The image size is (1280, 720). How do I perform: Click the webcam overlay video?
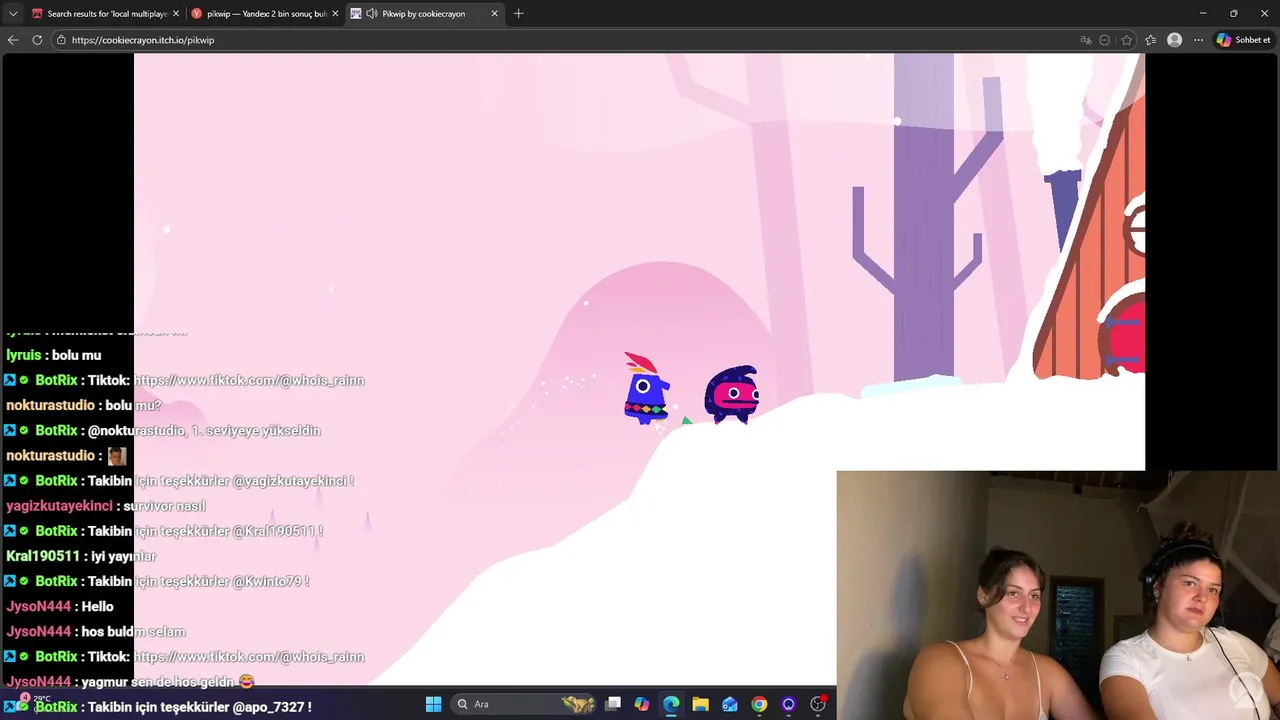tap(1058, 595)
